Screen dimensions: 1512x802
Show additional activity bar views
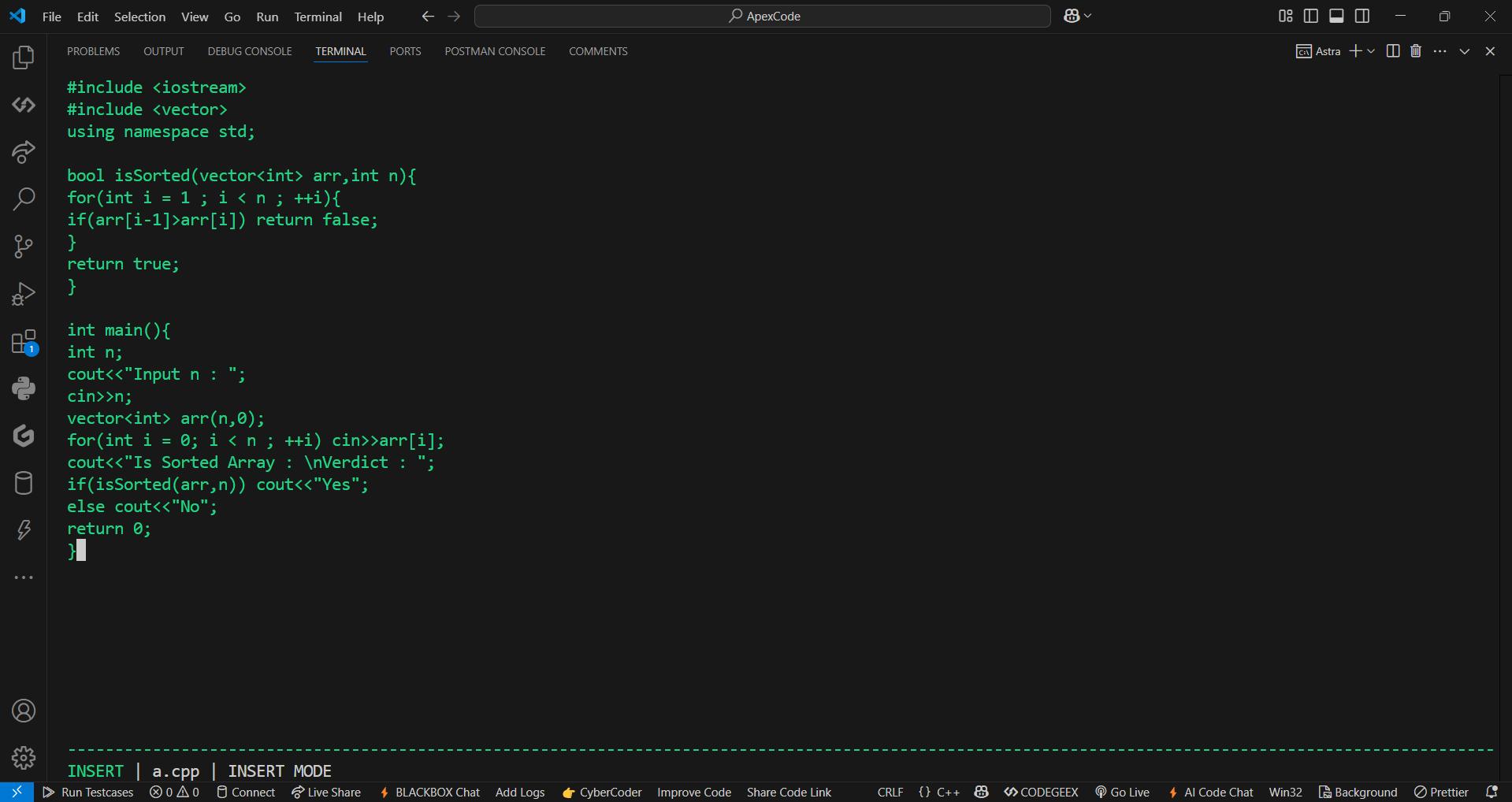tap(24, 577)
